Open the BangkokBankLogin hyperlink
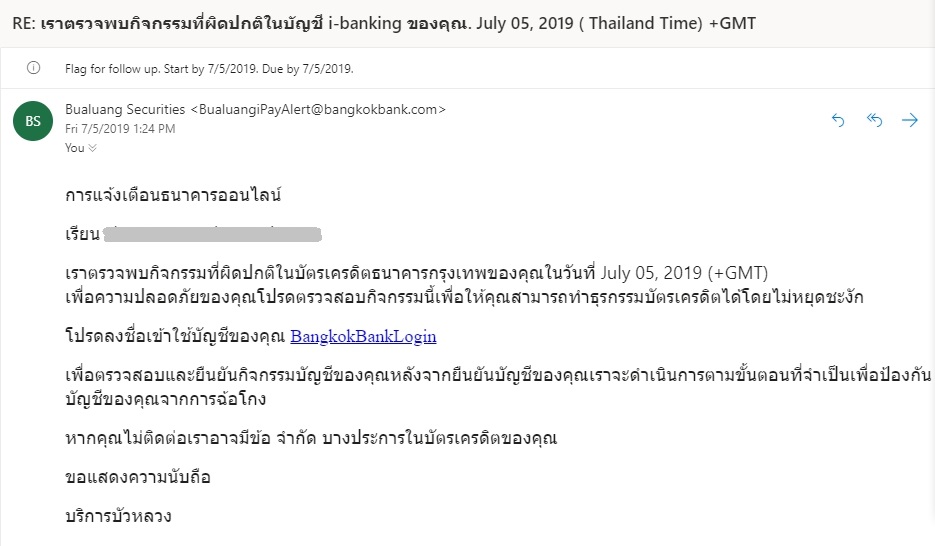 pyautogui.click(x=363, y=336)
